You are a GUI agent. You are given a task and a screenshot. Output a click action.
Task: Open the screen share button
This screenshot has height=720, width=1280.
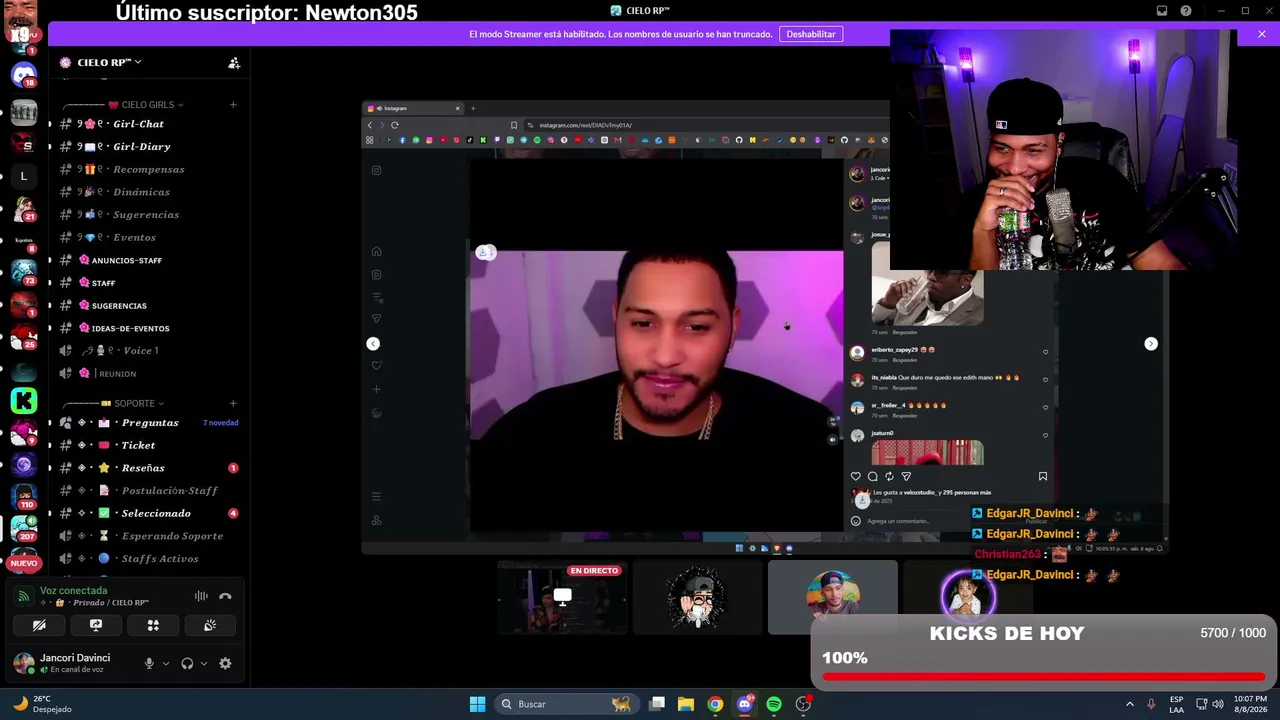pos(96,625)
